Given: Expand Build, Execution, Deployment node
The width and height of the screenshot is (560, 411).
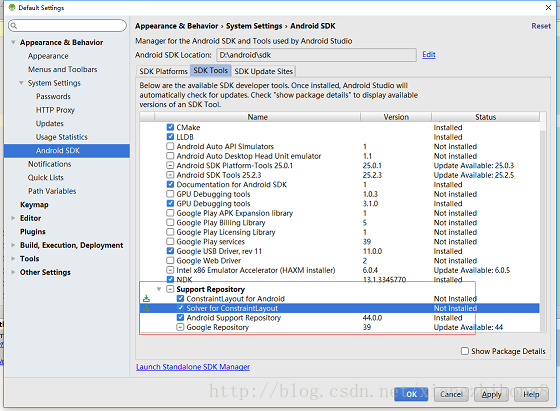Looking at the screenshot, I should [x=13, y=245].
